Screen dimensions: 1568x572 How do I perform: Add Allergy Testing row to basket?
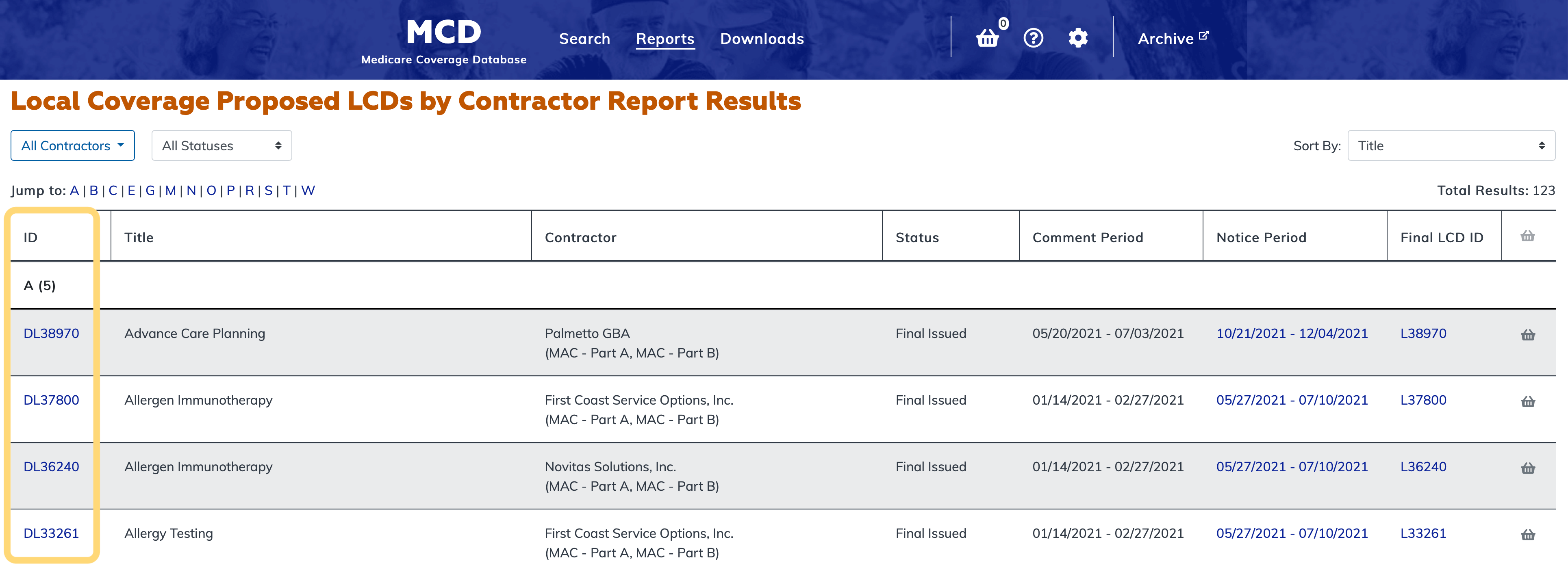[1527, 535]
